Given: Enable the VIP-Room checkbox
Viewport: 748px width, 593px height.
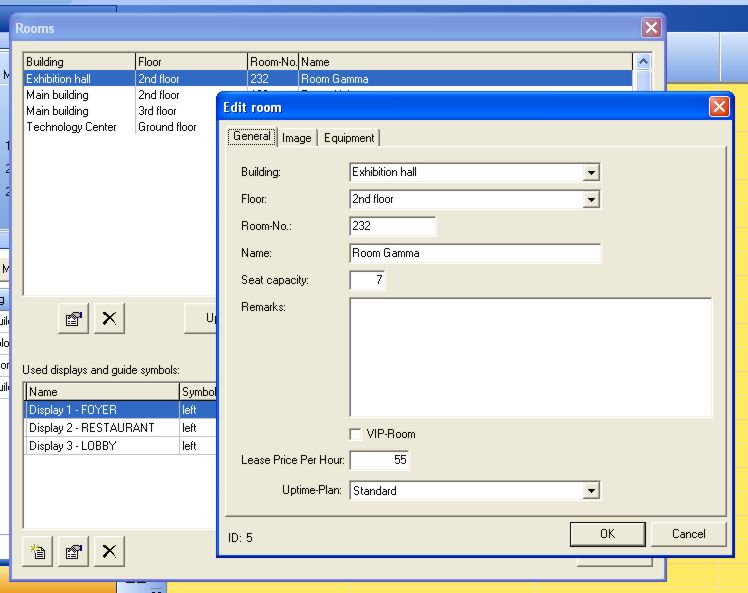Looking at the screenshot, I should coord(356,434).
